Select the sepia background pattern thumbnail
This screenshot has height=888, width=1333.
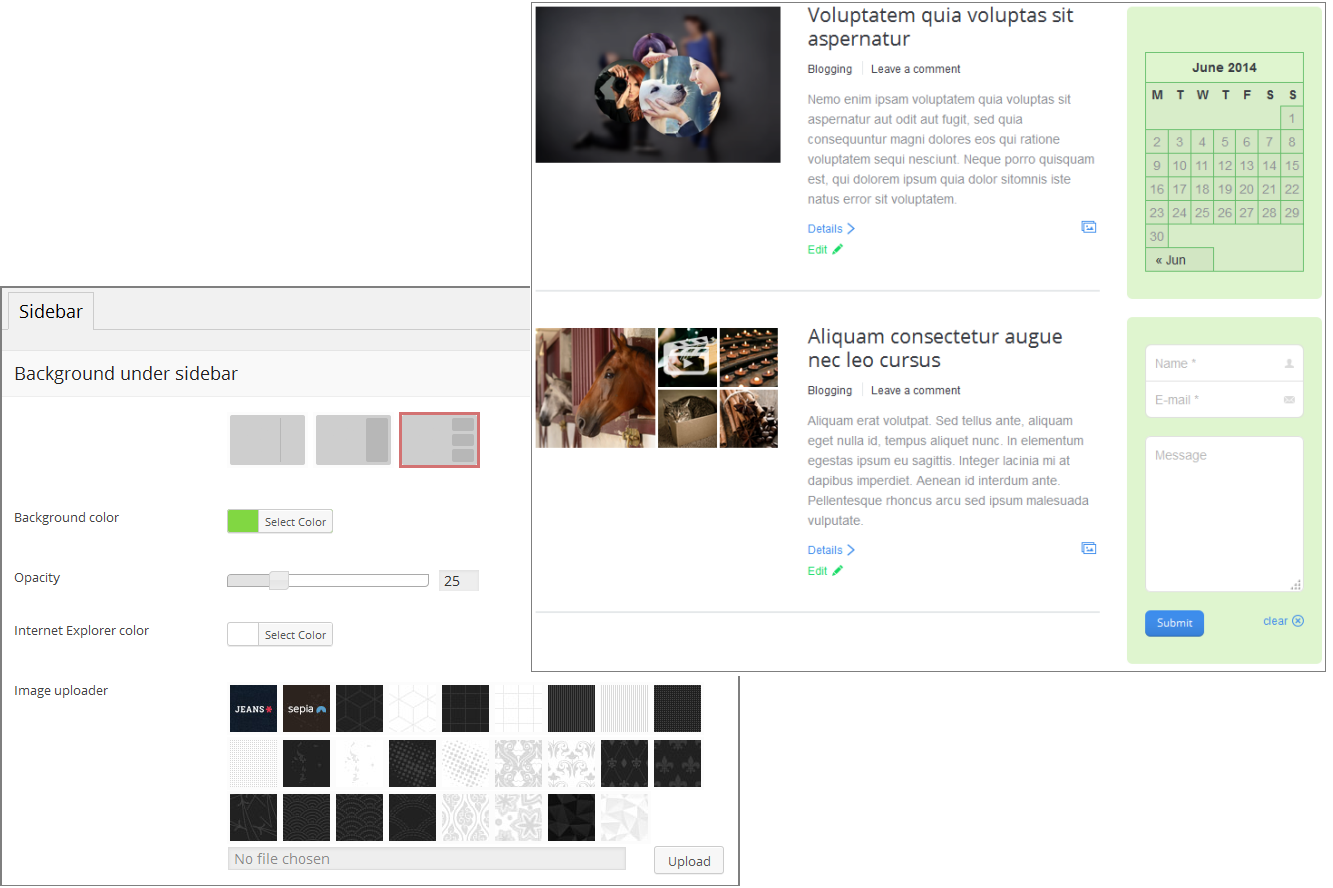(x=306, y=709)
